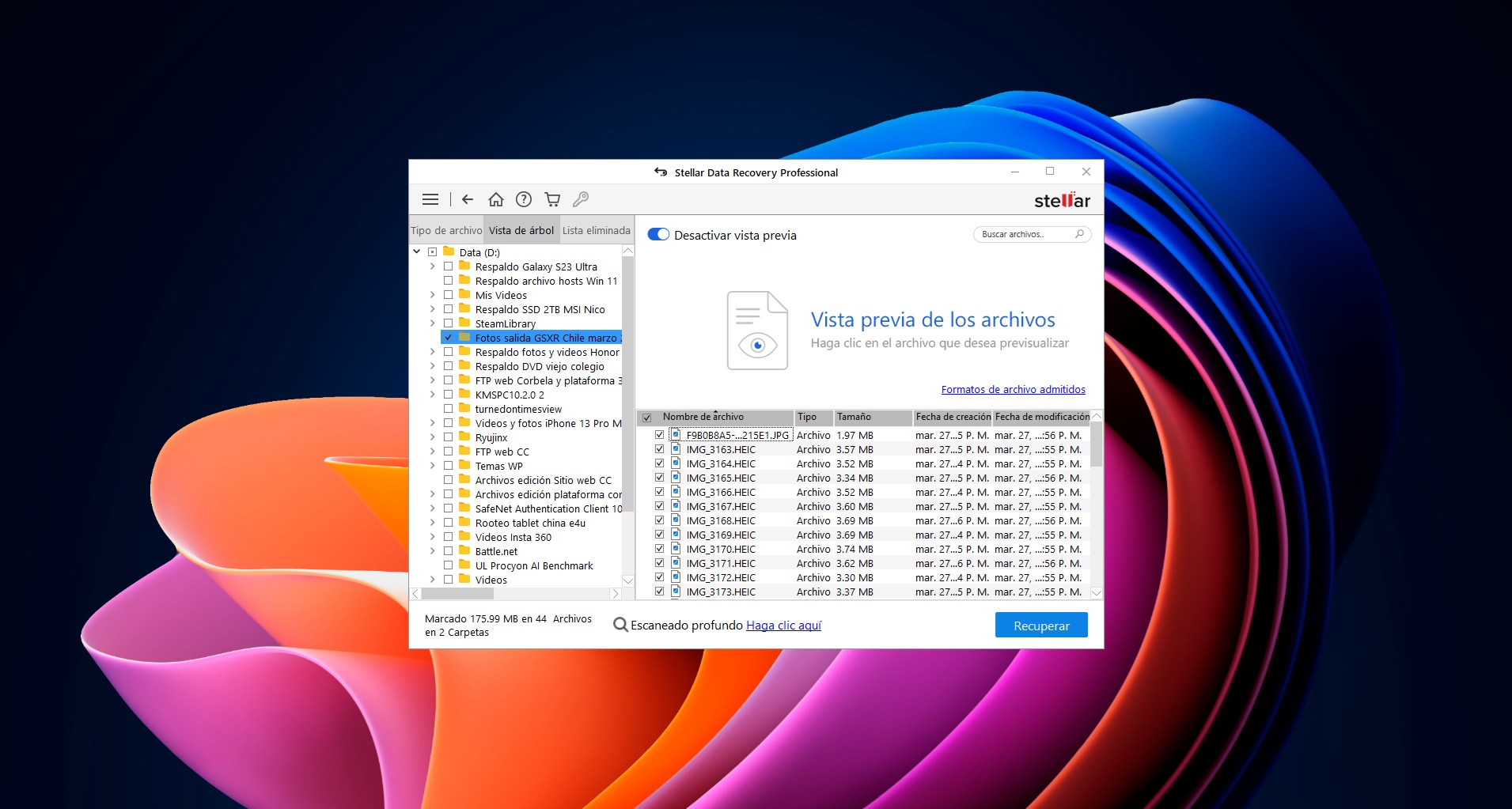Click the deep scan magnifier icon
The image size is (1512, 809).
click(x=621, y=625)
